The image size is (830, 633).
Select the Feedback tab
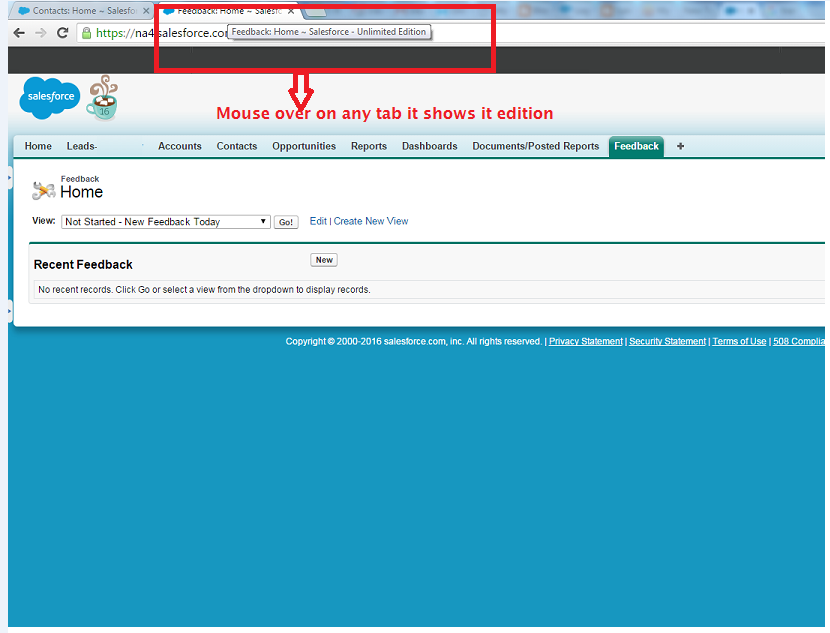(636, 147)
